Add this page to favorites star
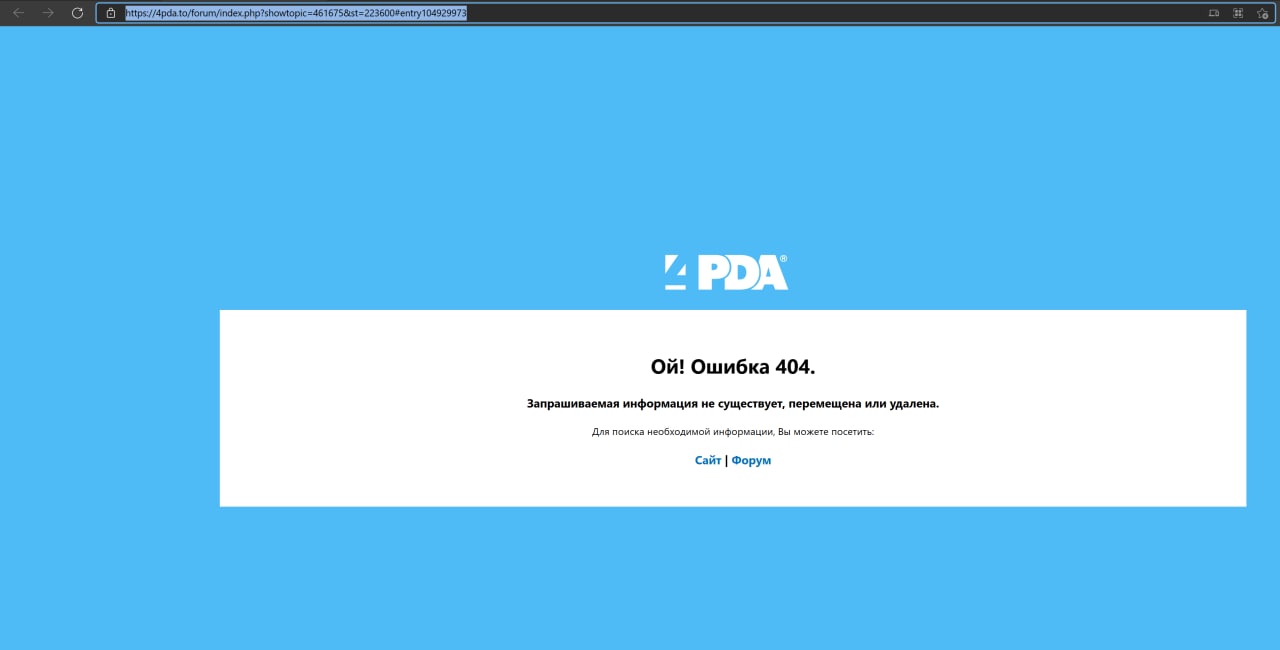The width and height of the screenshot is (1280, 650). point(1262,13)
